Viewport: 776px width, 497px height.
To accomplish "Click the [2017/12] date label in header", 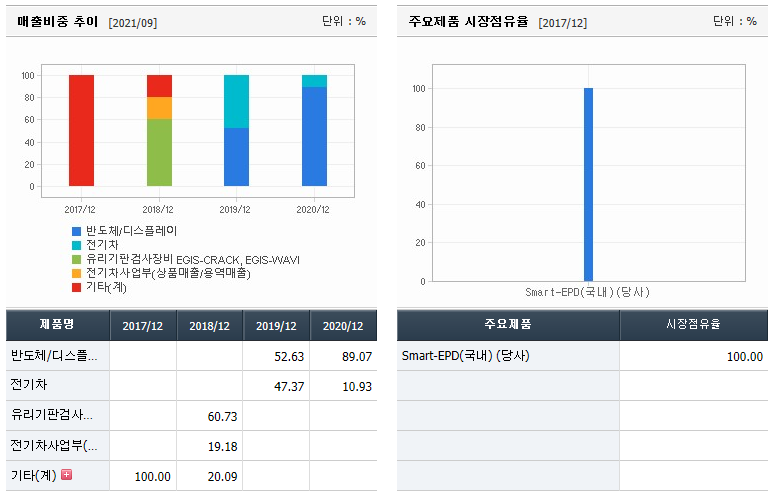I will click(563, 23).
